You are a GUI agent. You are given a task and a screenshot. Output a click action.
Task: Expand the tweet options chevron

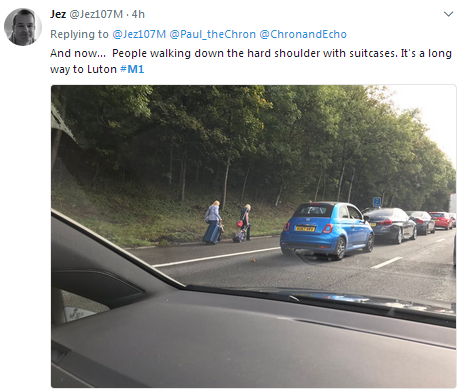coord(448,14)
